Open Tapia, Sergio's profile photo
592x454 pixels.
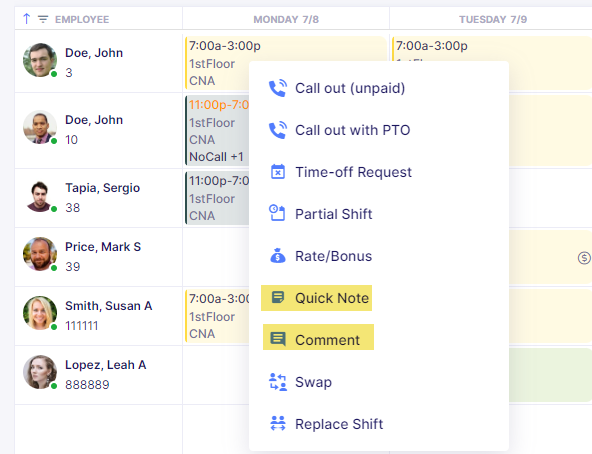(39, 196)
